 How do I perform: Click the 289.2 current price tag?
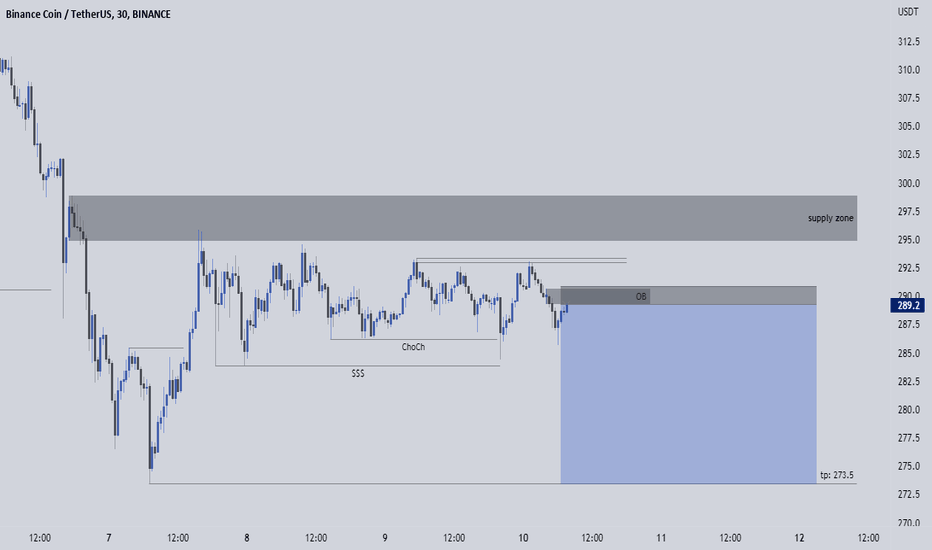(908, 306)
